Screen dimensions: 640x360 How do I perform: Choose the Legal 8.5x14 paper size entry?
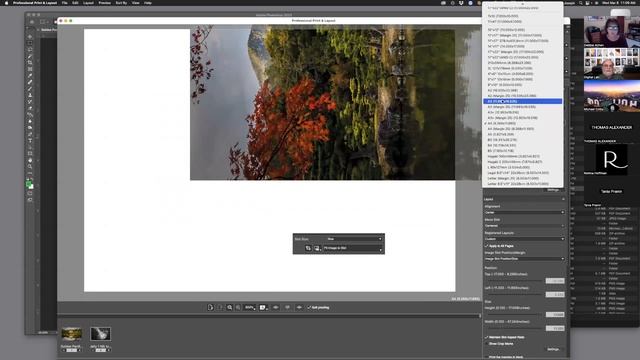522,173
